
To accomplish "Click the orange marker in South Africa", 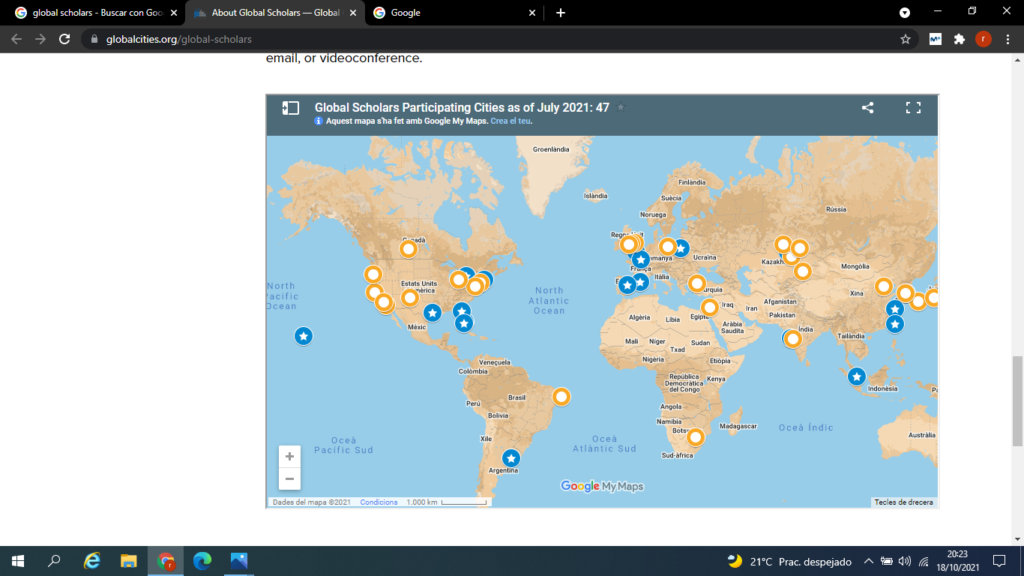I will point(695,437).
